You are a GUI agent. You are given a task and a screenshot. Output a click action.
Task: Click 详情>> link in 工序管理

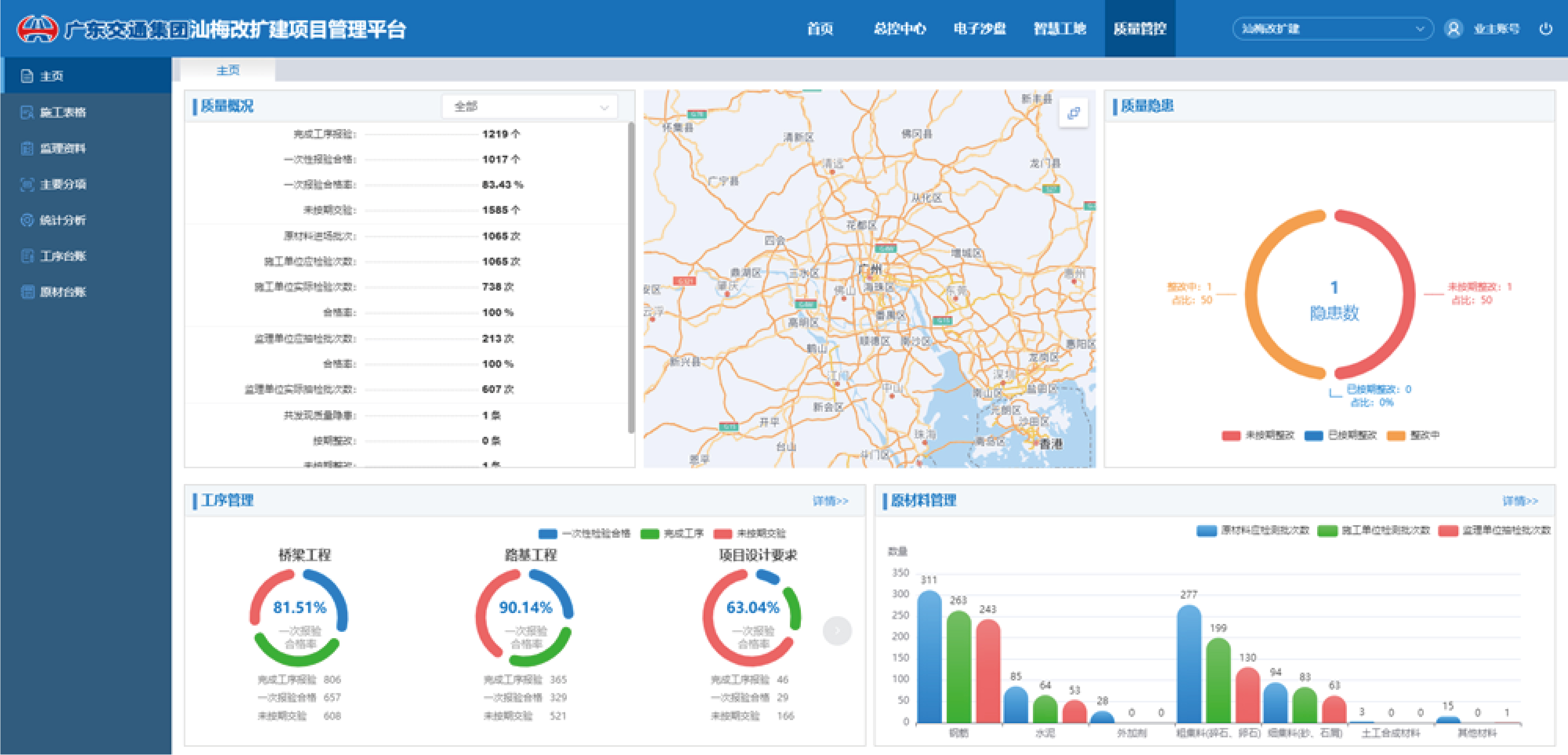coord(830,500)
